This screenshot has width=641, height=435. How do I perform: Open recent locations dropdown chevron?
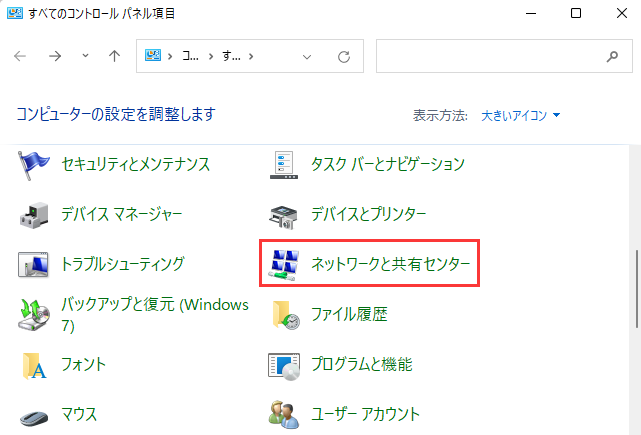click(x=85, y=55)
